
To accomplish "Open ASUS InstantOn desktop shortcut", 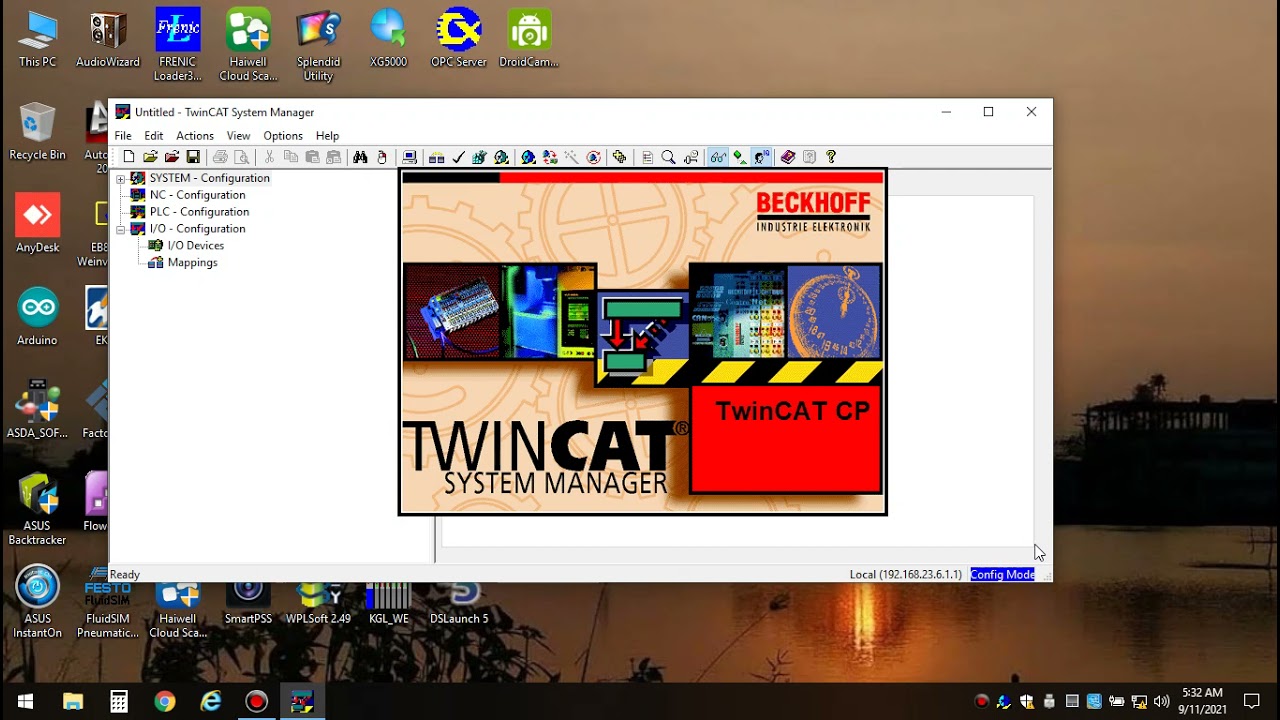I will coord(38,602).
